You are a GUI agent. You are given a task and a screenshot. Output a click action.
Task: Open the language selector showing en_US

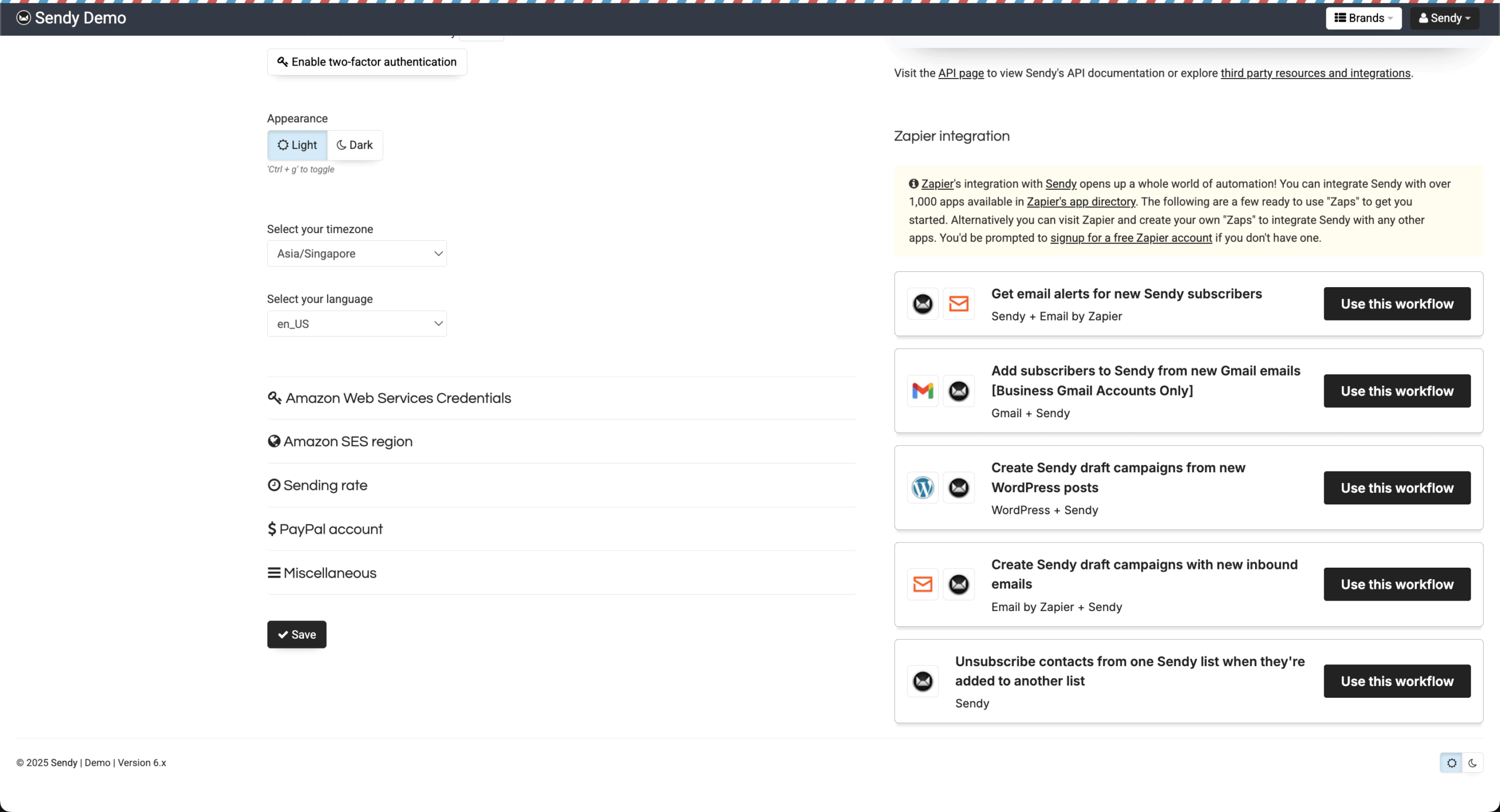[x=356, y=323]
